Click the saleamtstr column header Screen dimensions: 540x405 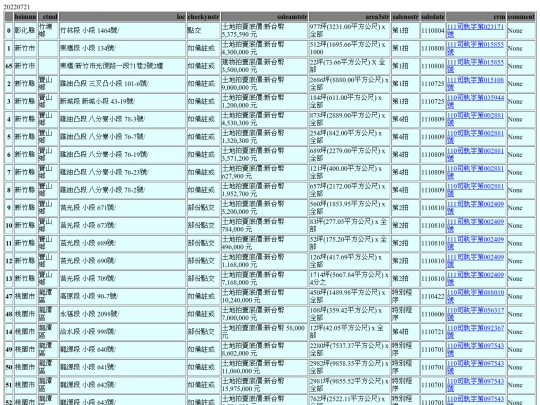(x=264, y=17)
